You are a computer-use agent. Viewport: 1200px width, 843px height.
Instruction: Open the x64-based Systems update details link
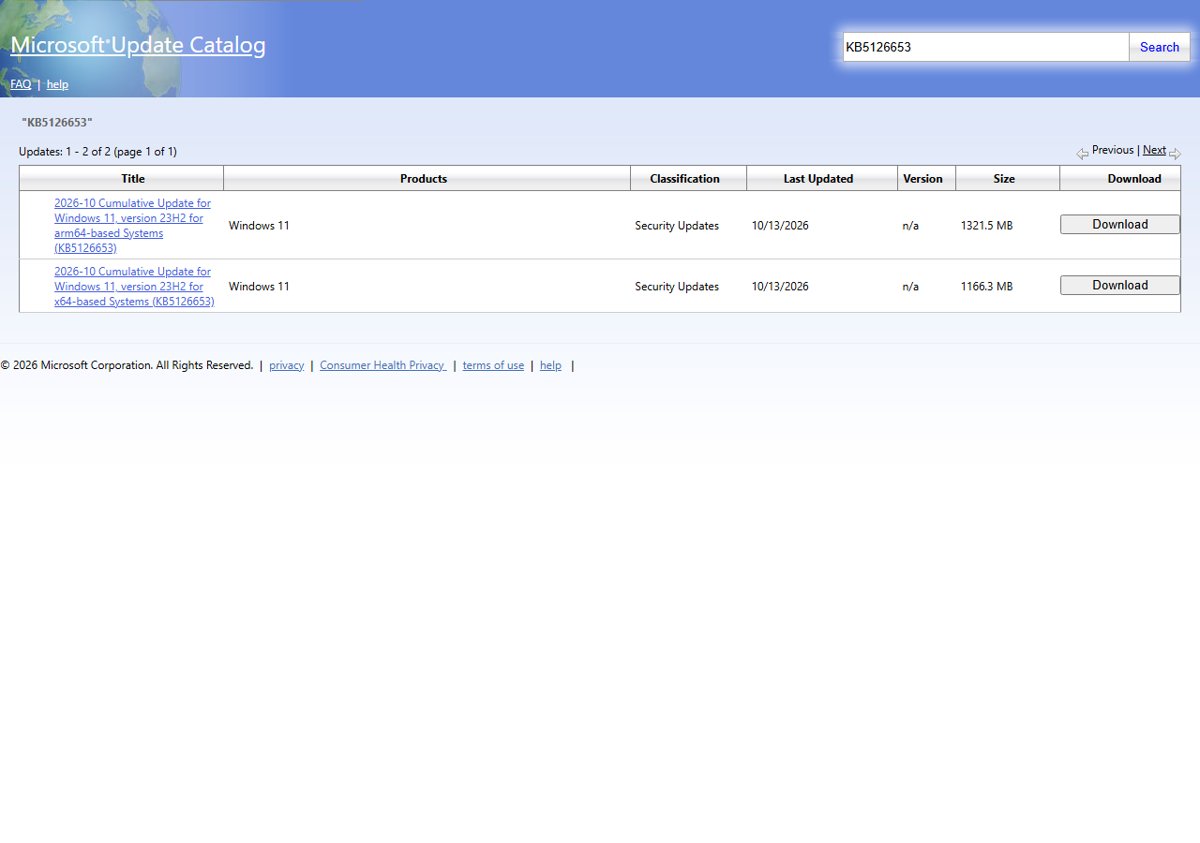[x=134, y=286]
